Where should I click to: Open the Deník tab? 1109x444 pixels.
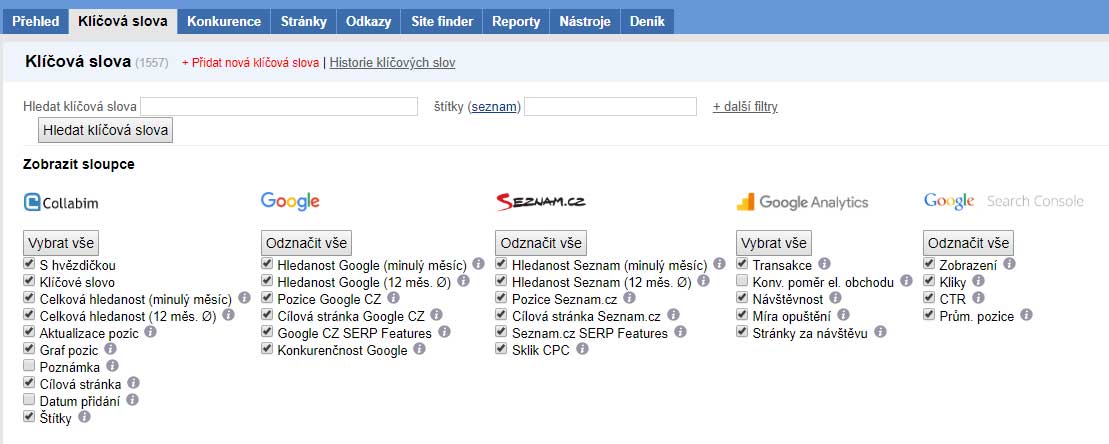[x=647, y=21]
